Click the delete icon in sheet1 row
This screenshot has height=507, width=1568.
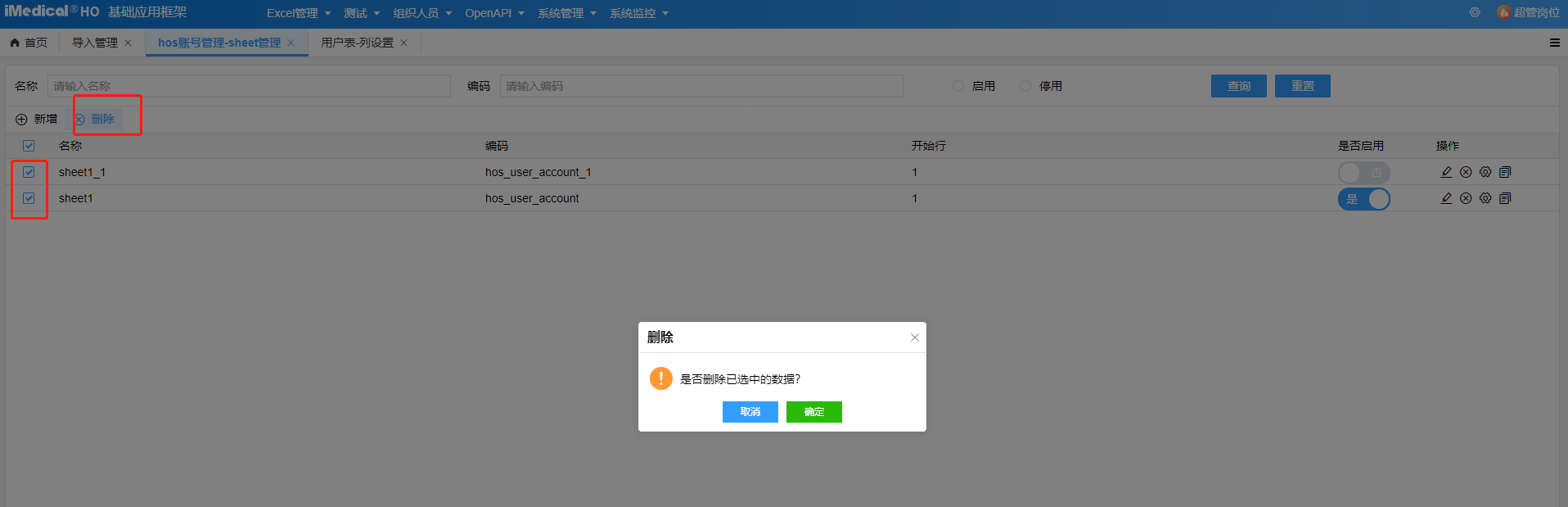[1466, 198]
